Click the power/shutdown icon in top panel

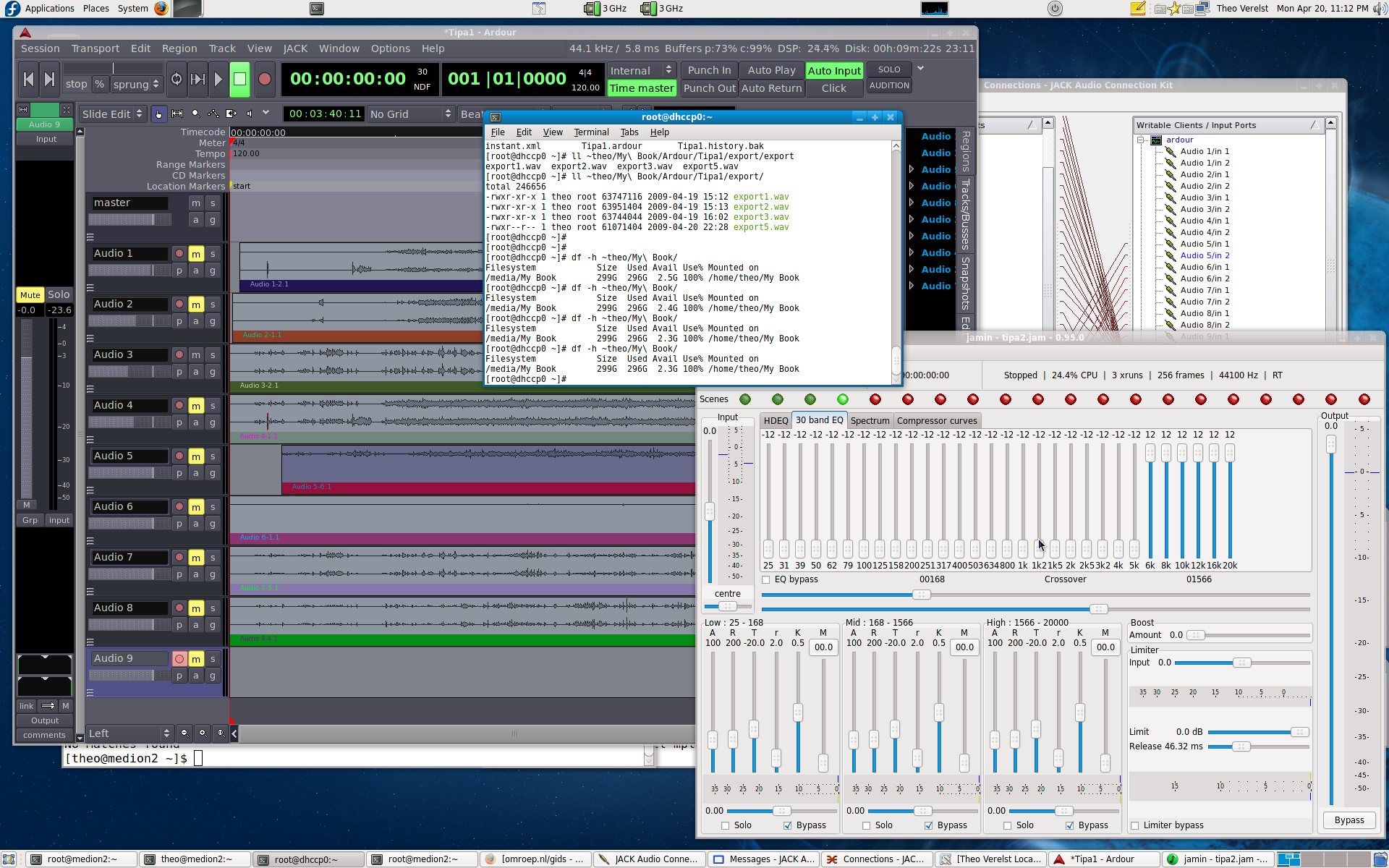tap(1055, 9)
